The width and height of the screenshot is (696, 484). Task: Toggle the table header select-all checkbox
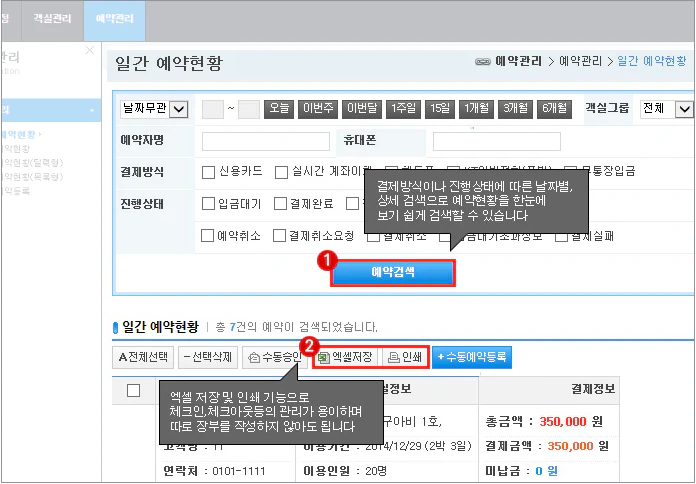click(x=134, y=390)
